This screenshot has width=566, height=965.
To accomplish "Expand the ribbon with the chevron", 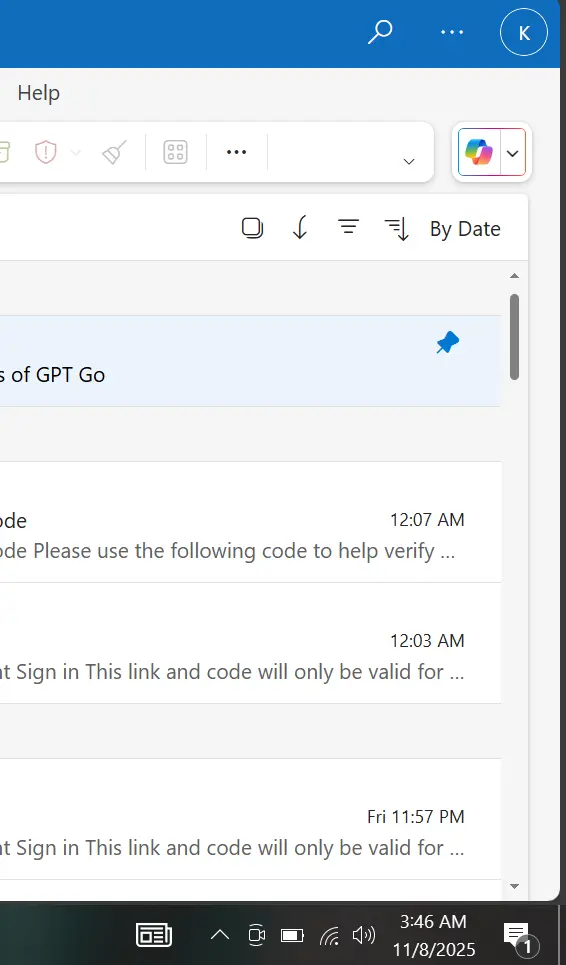I will (x=409, y=161).
